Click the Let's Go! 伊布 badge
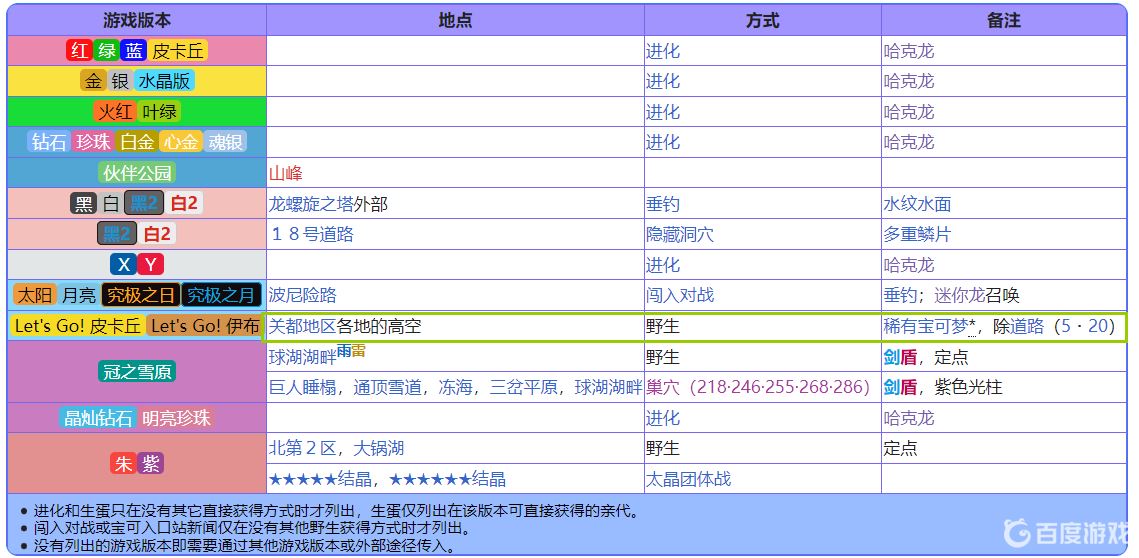1139x558 pixels. point(205,326)
